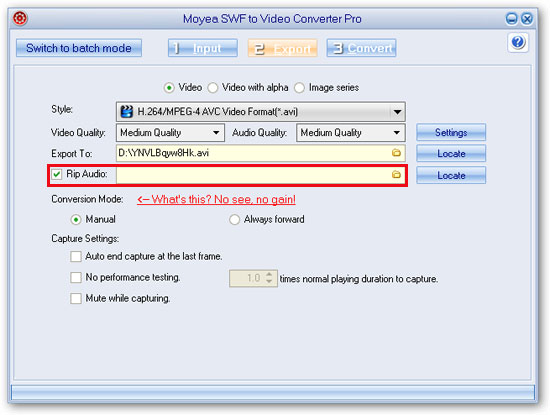Open the What's this conversion mode link
This screenshot has width=550, height=415.
216,199
